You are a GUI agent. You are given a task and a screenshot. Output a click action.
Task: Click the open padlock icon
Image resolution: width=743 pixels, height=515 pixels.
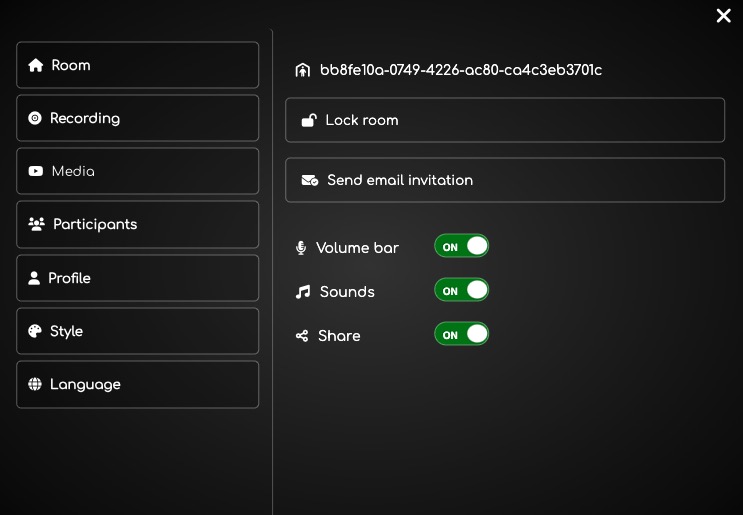tap(309, 120)
